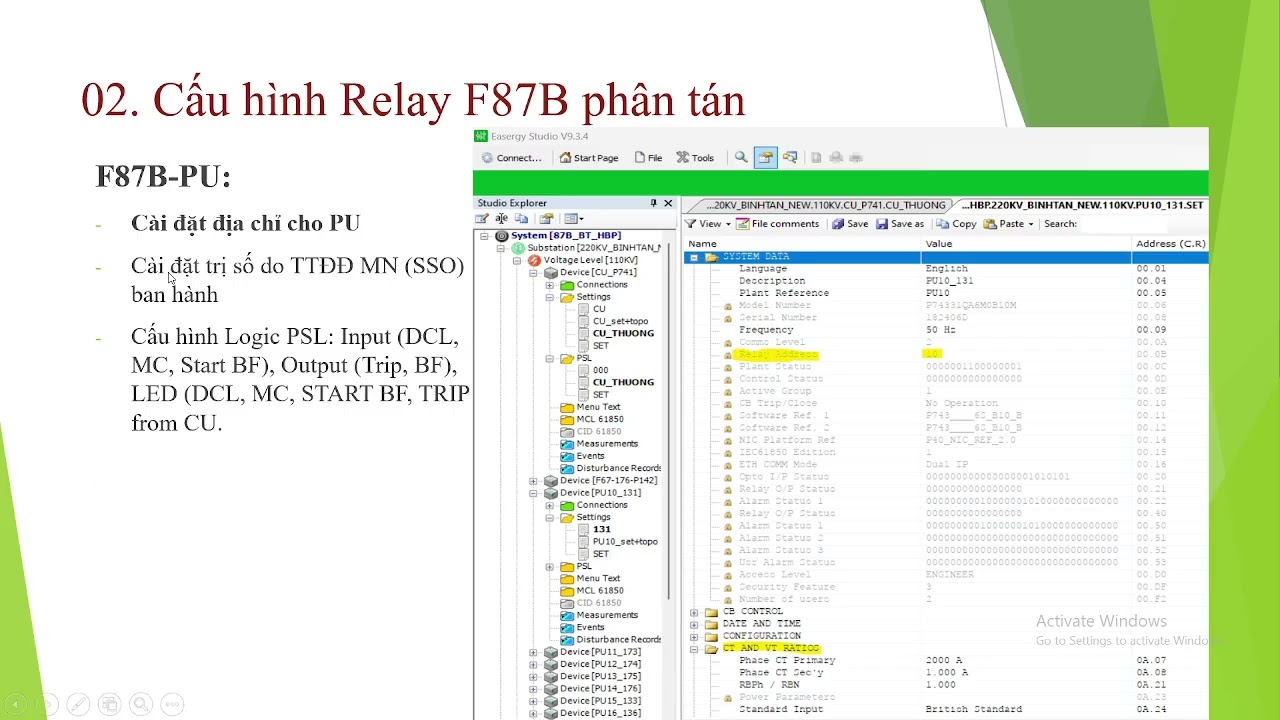Click the copy icon in Studio Explorer toolbar

tap(520, 219)
